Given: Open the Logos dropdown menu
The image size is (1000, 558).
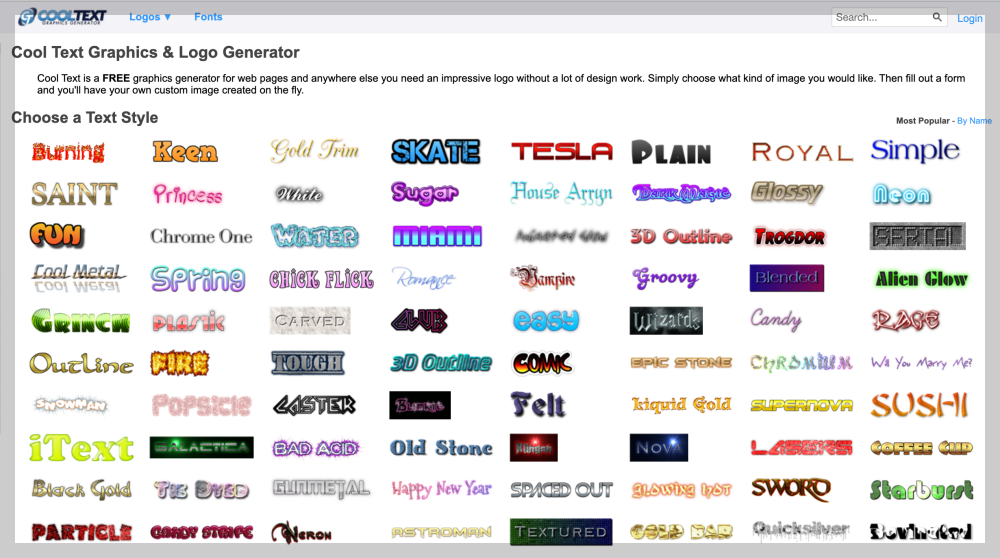Looking at the screenshot, I should [150, 17].
